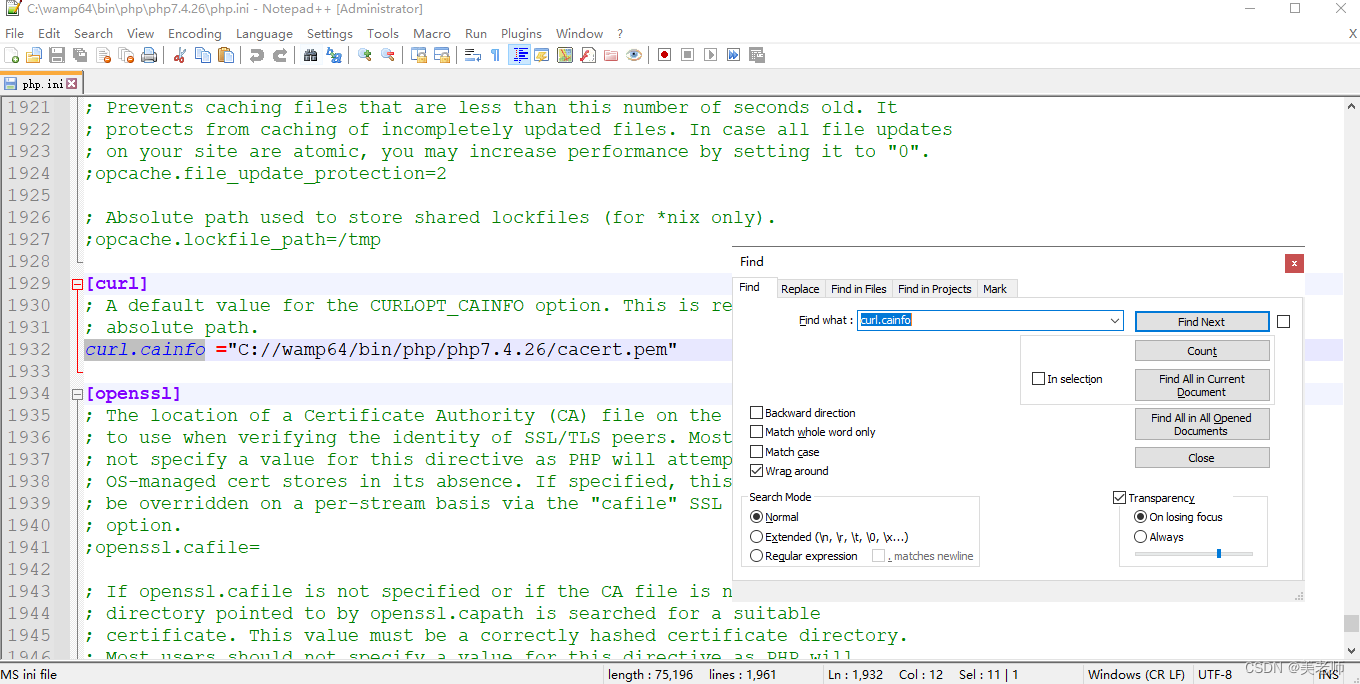
Task: Expand the Find what history dropdown
Action: tap(1115, 321)
